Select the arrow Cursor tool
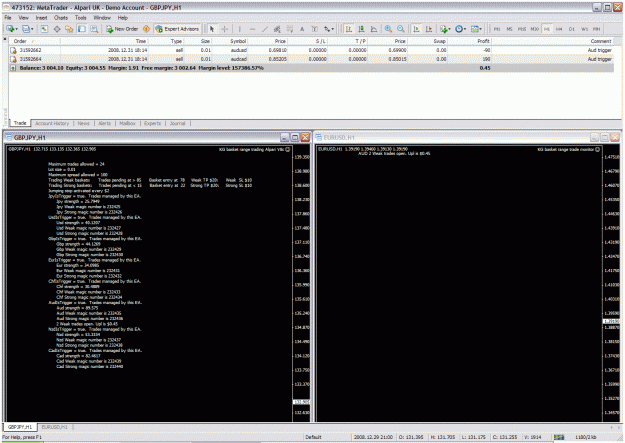The image size is (625, 443). (x=212, y=29)
